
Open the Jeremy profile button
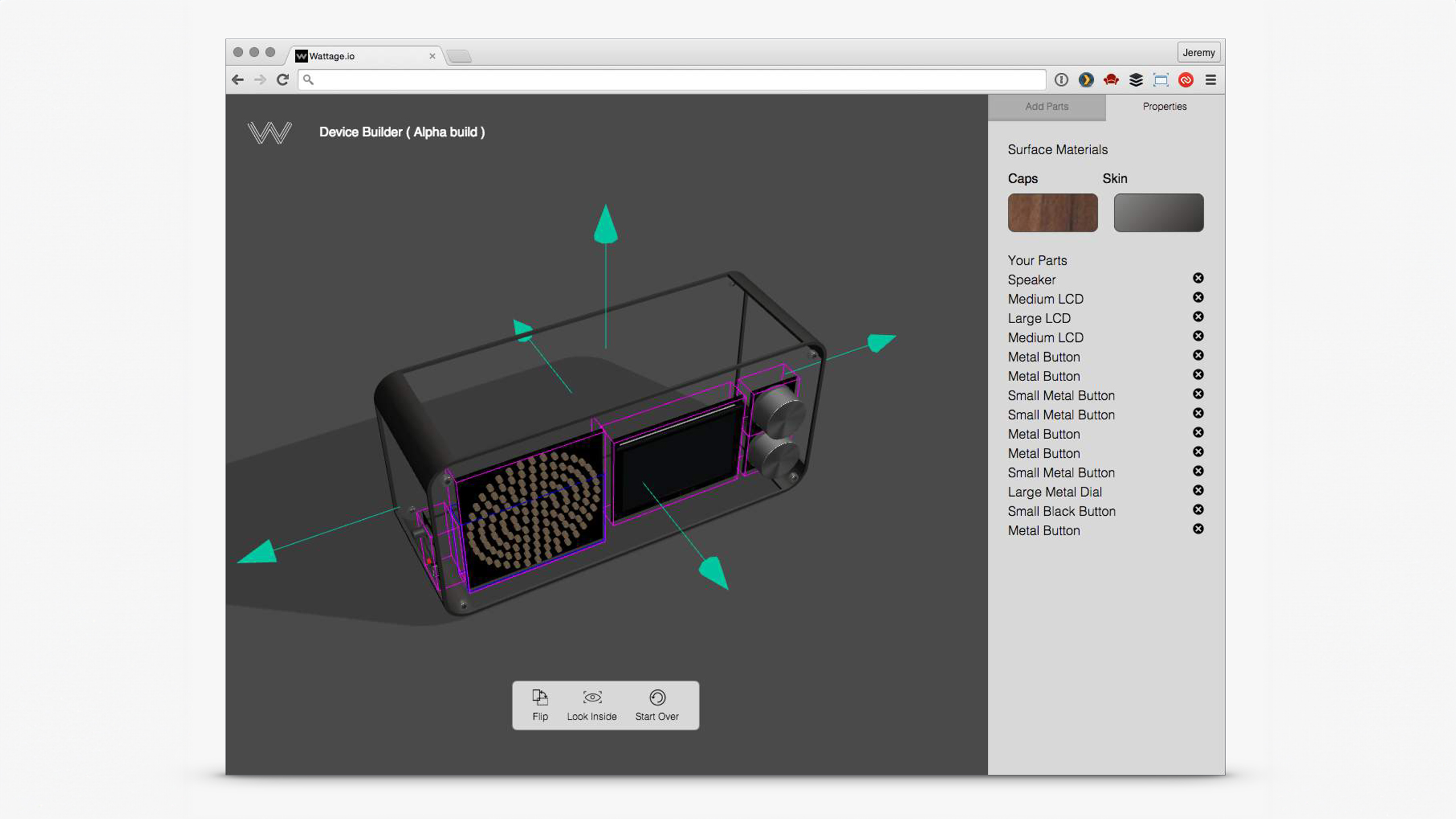(1198, 52)
